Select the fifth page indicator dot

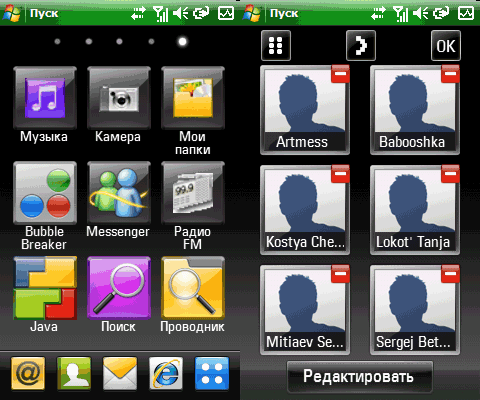coord(182,41)
